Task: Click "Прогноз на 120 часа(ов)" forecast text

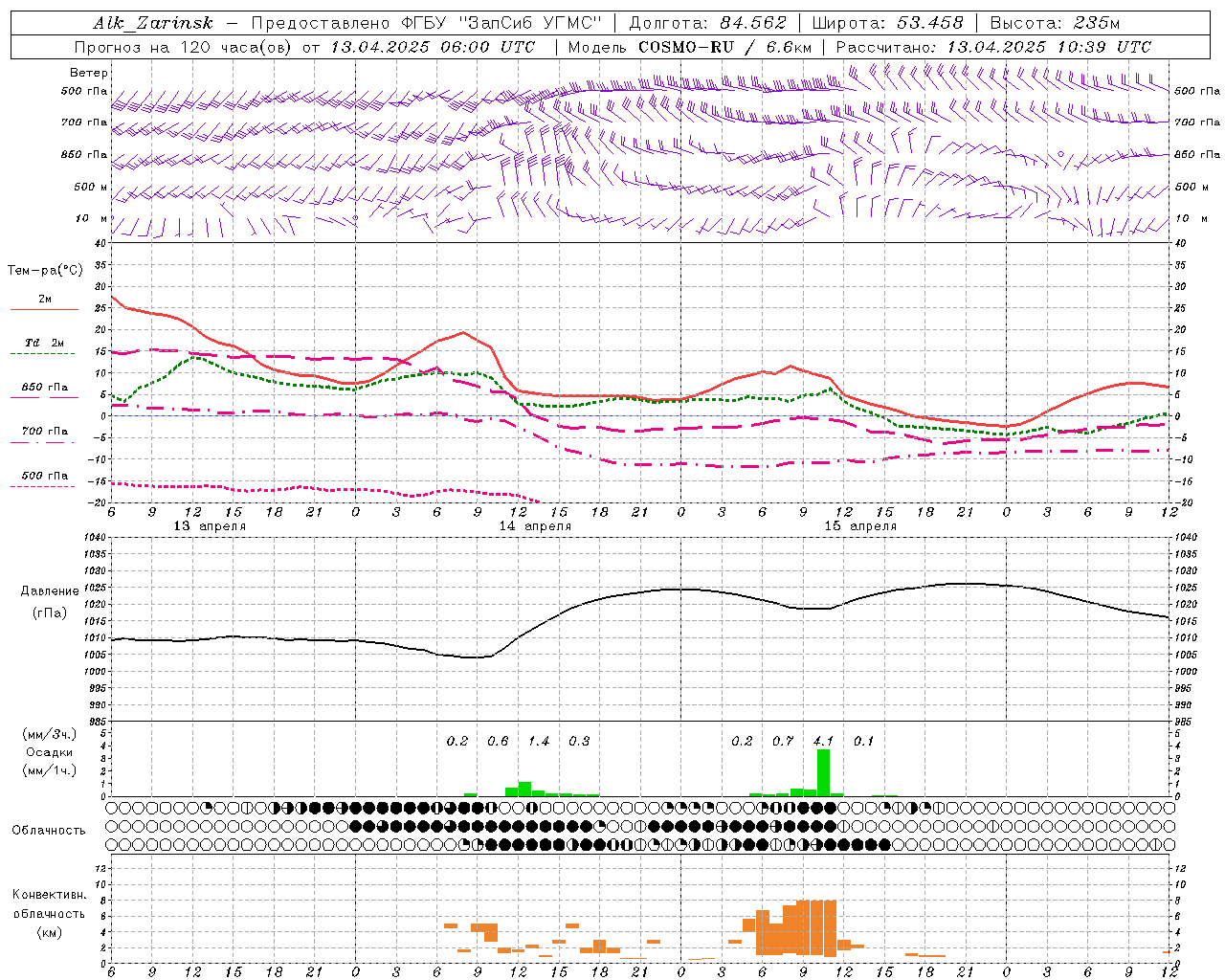Action: (184, 47)
